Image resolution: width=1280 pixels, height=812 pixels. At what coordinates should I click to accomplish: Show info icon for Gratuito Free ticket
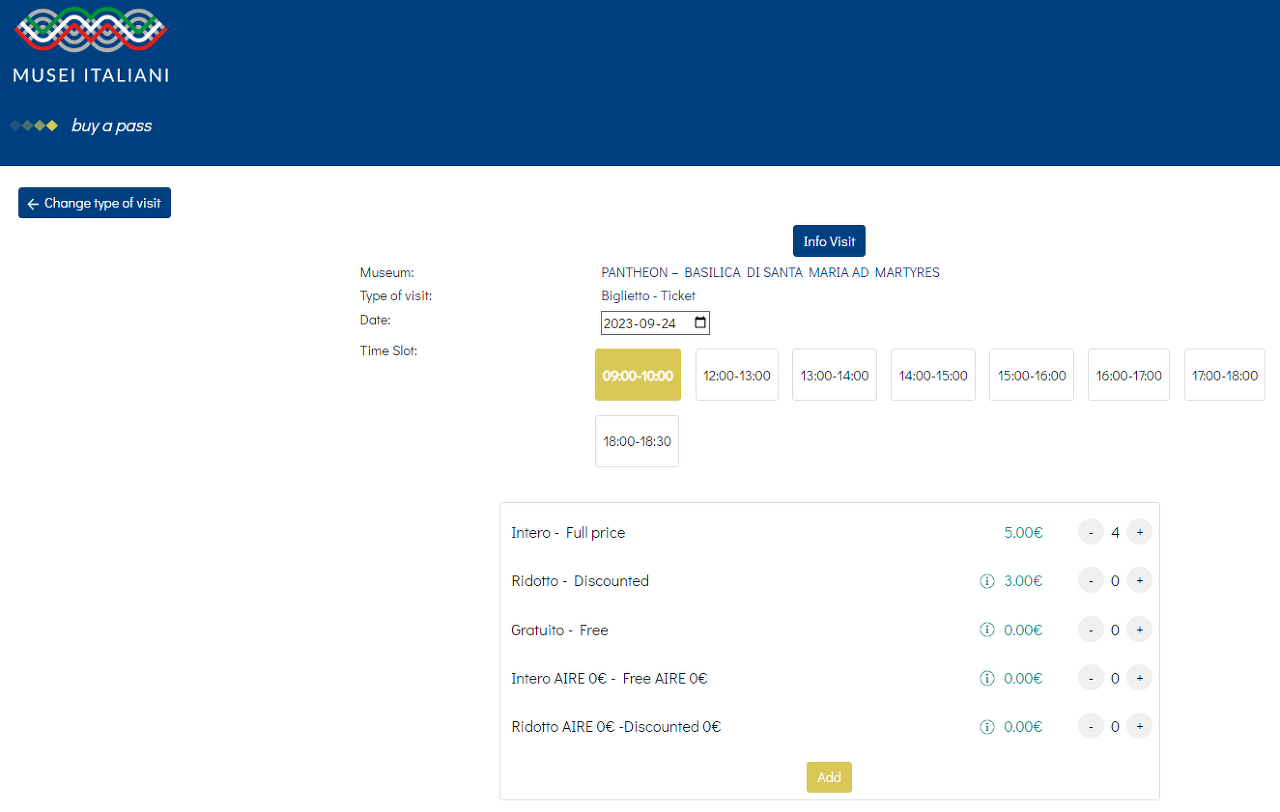(987, 630)
